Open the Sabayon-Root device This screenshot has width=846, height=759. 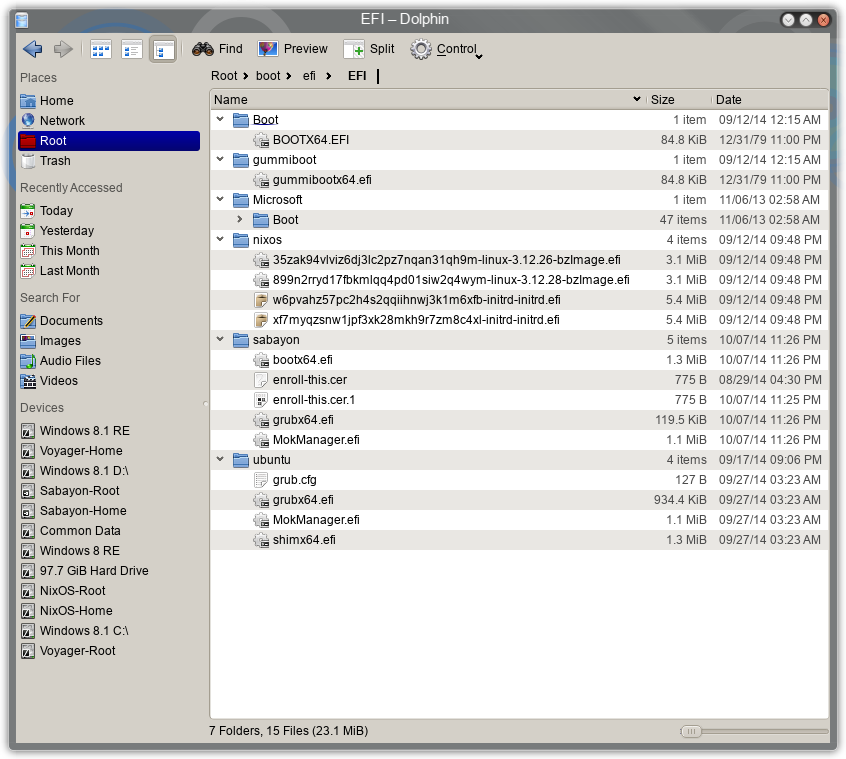click(109, 491)
